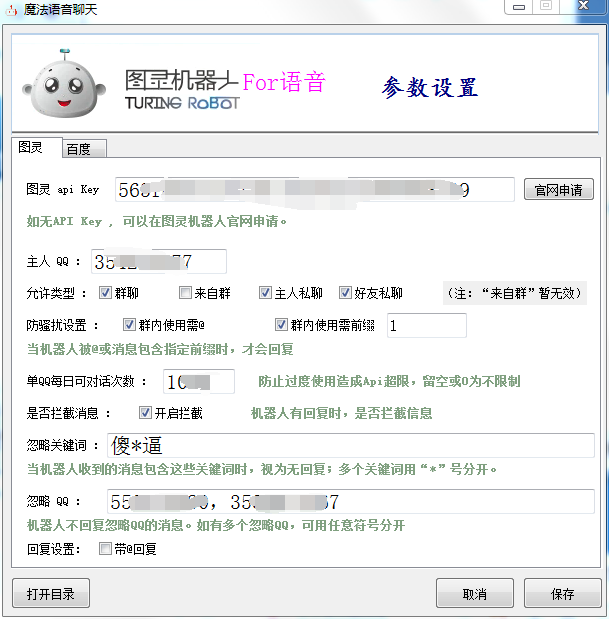Click the 忽略关键词 field with 傻*逼

350,445
